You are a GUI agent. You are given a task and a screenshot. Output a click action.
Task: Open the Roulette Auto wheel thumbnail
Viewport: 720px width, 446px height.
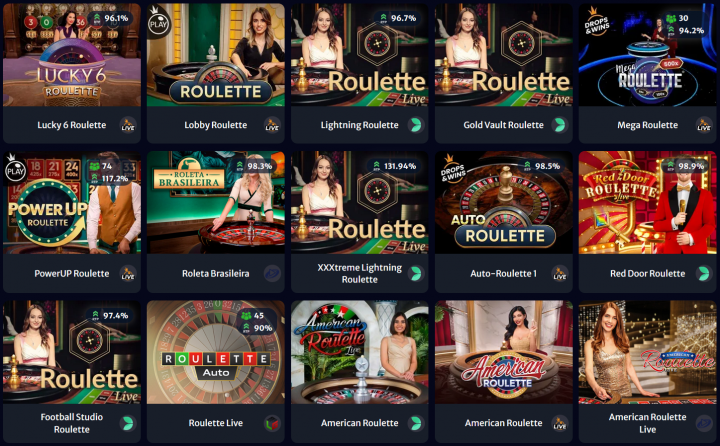216,352
